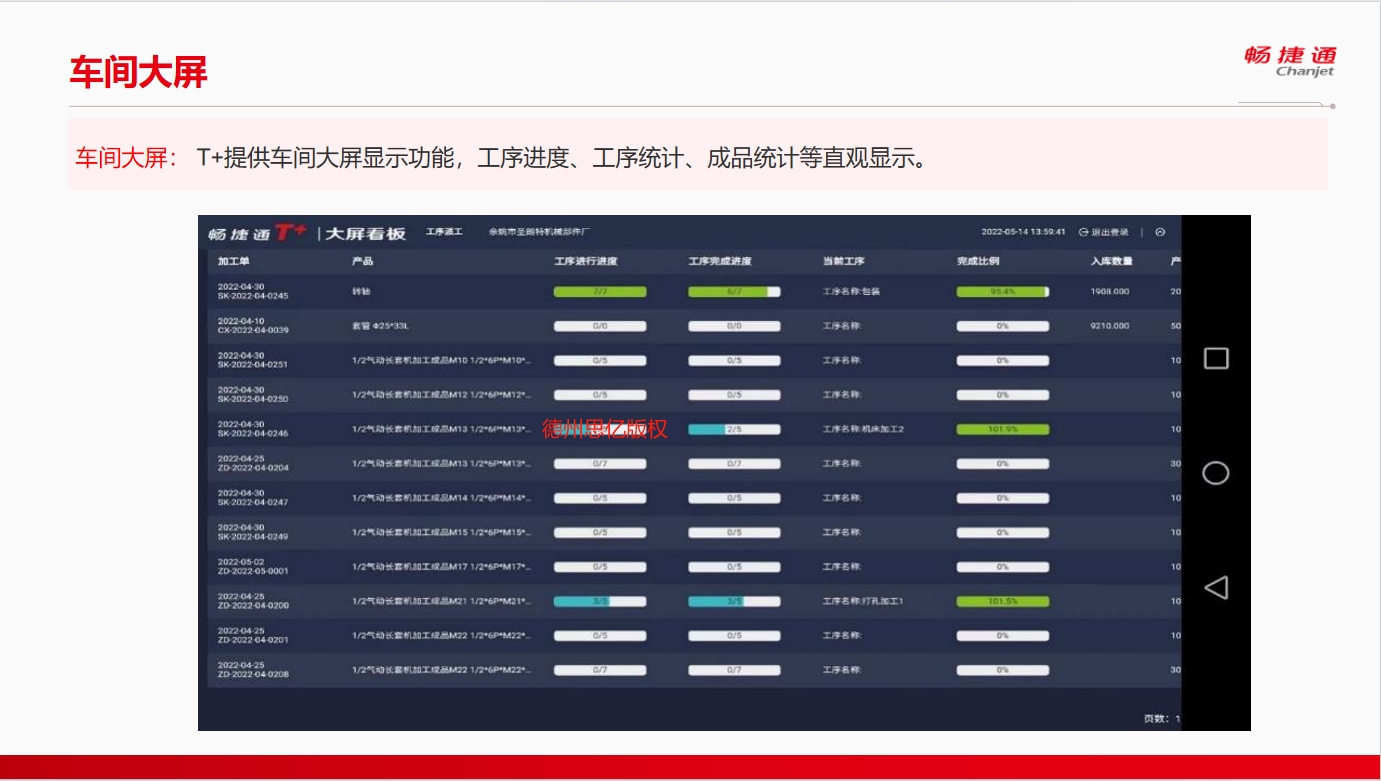The width and height of the screenshot is (1381, 781).
Task: Click the product 套管 Φ25*33L
Action: (x=380, y=326)
